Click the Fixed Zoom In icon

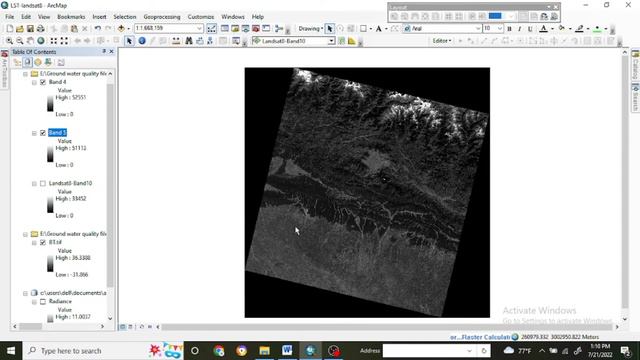point(53,41)
